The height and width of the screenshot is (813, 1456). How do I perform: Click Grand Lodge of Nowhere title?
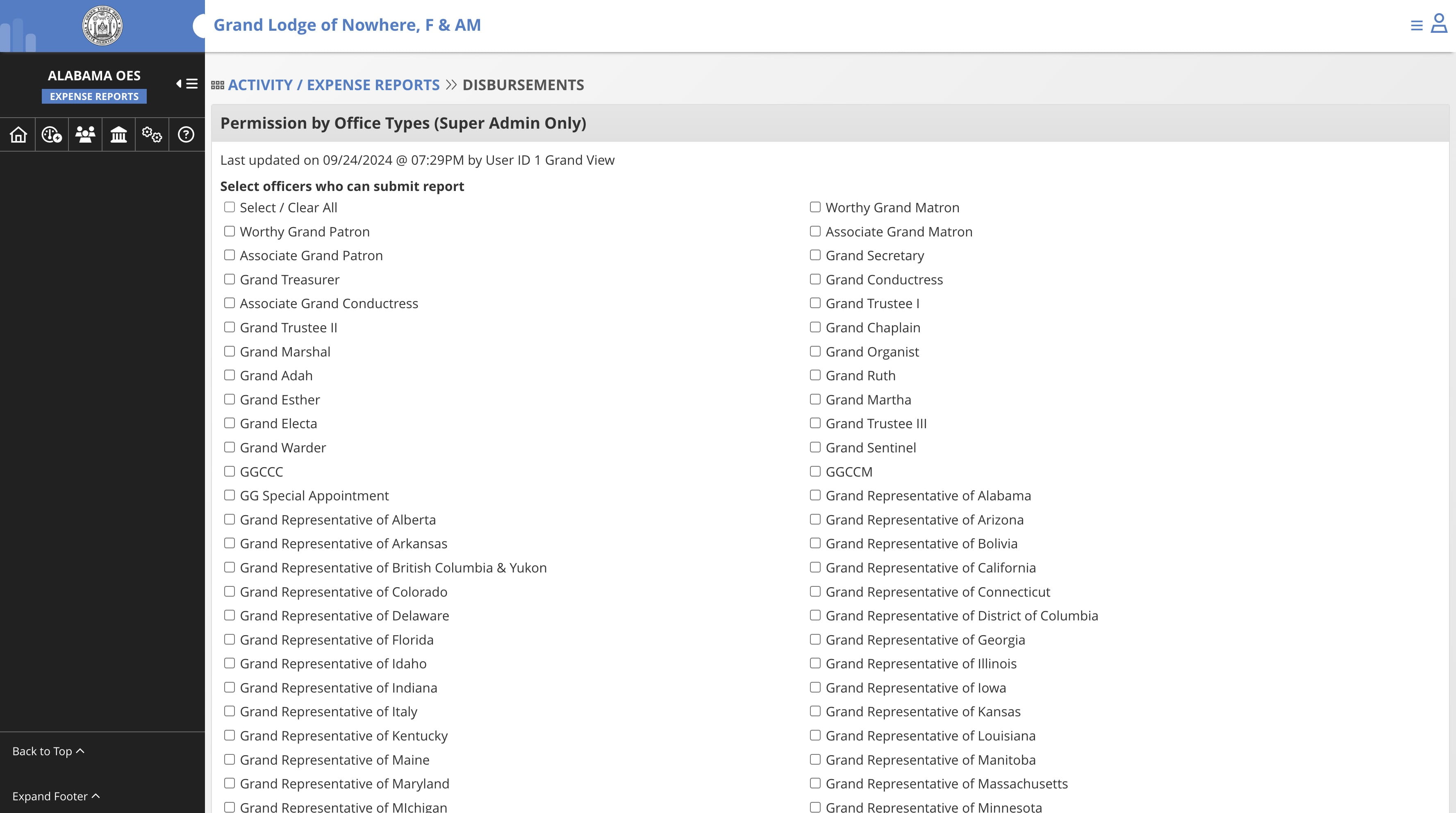(347, 25)
